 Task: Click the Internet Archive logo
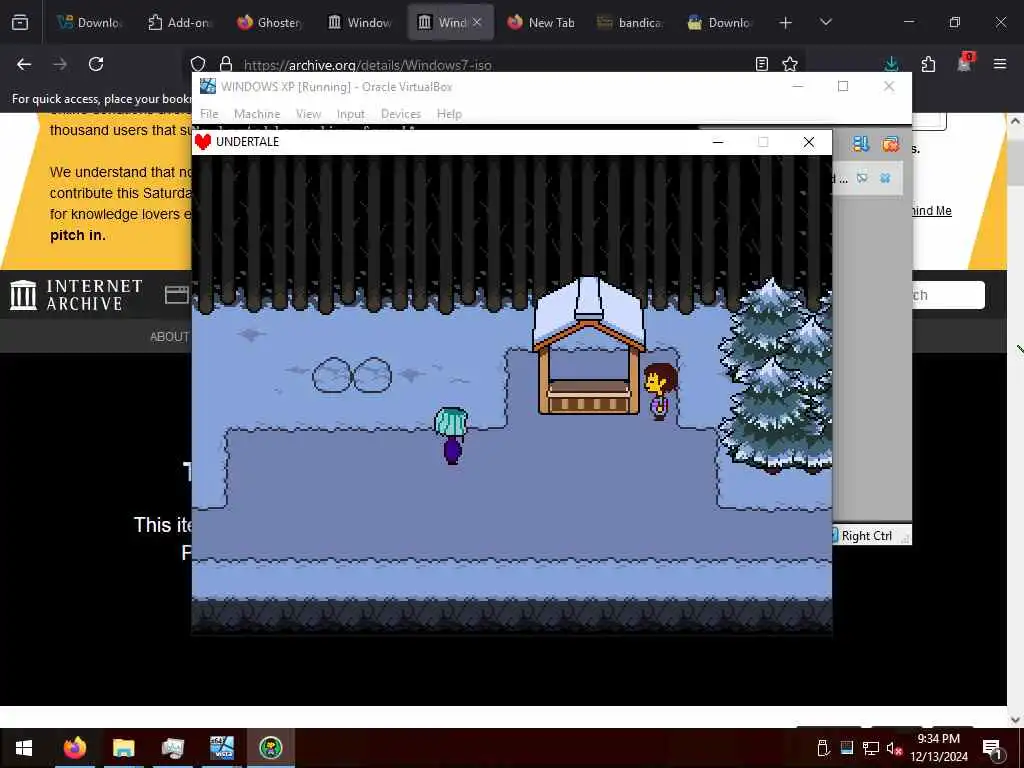(x=76, y=295)
